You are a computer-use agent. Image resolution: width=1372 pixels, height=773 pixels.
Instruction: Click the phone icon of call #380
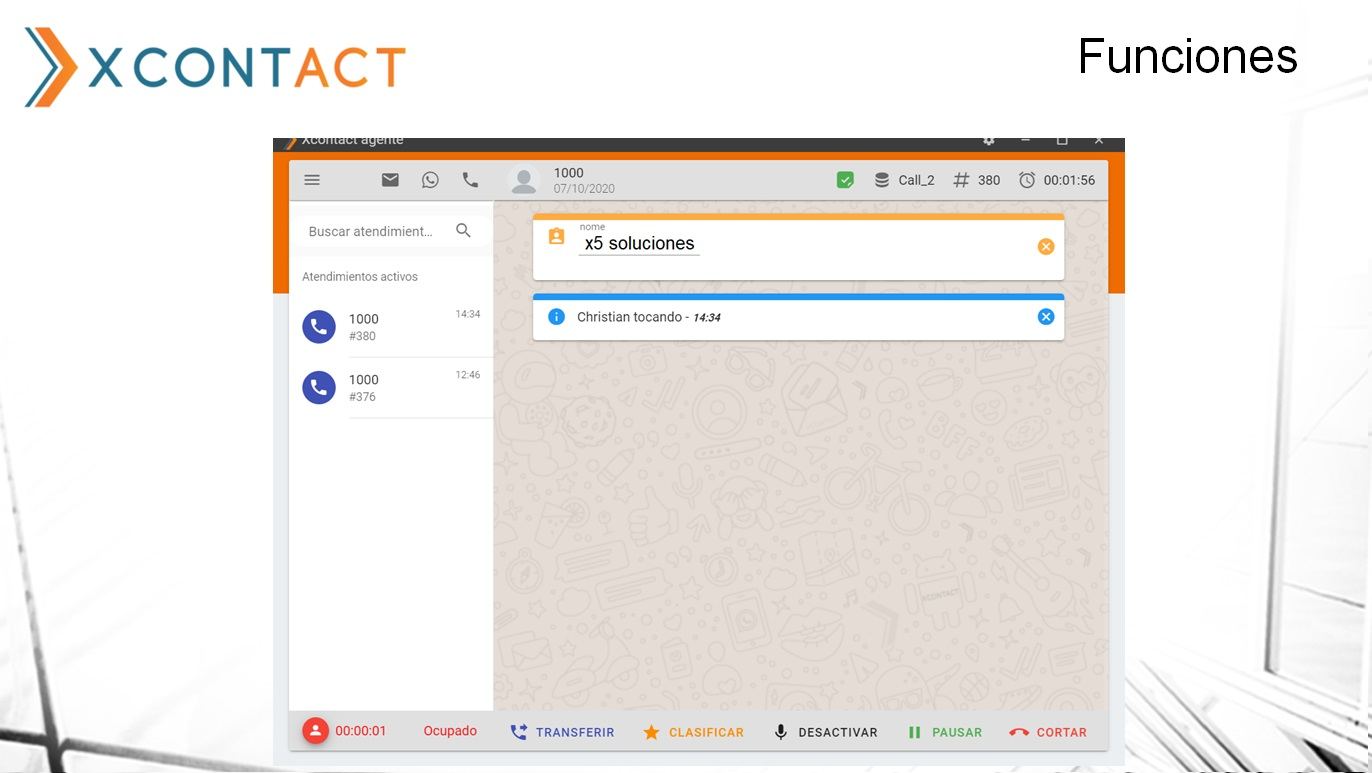tap(319, 327)
